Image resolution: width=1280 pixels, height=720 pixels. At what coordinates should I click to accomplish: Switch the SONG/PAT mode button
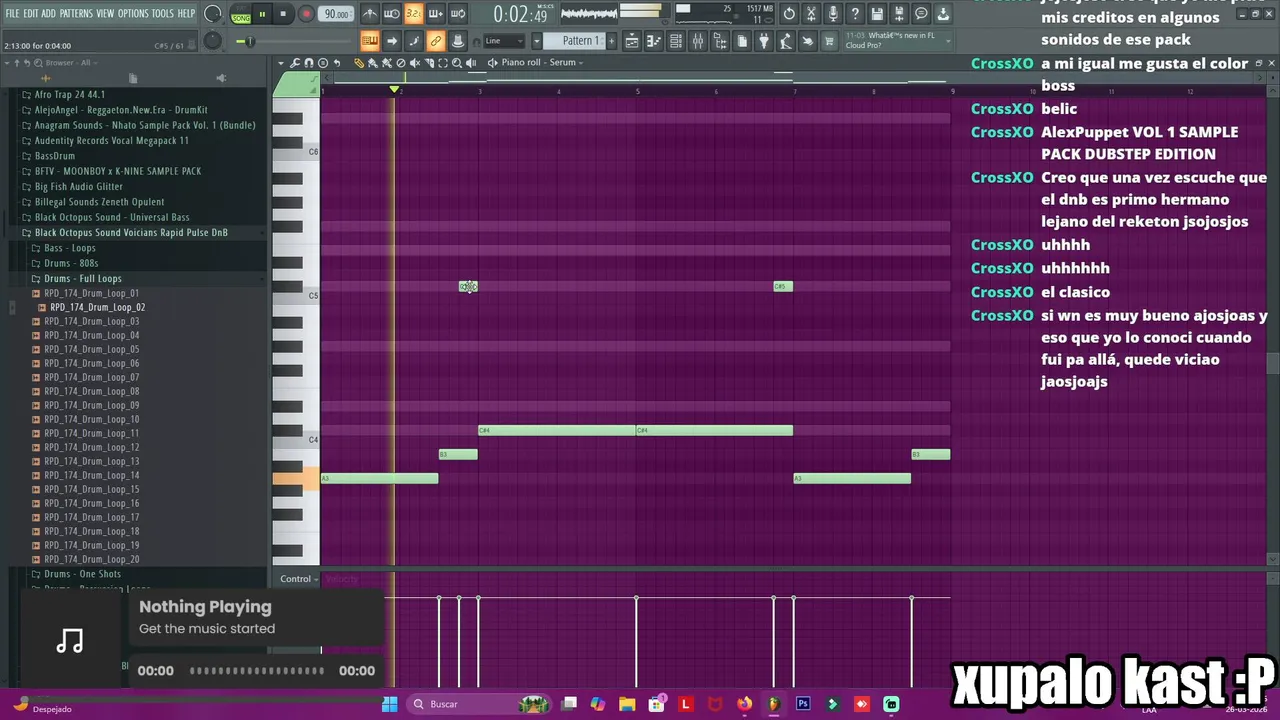pos(241,14)
